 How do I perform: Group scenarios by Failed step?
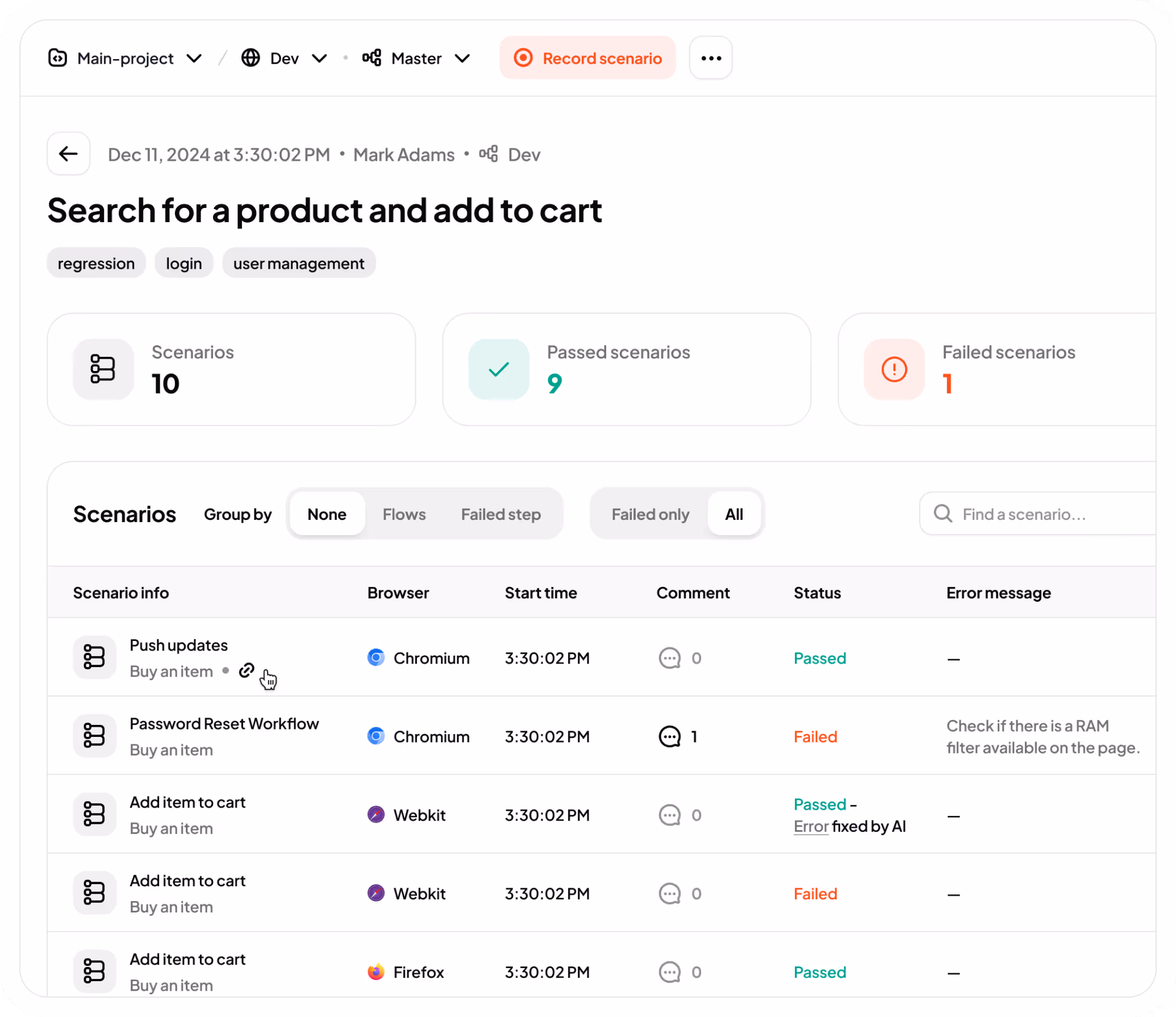tap(501, 514)
